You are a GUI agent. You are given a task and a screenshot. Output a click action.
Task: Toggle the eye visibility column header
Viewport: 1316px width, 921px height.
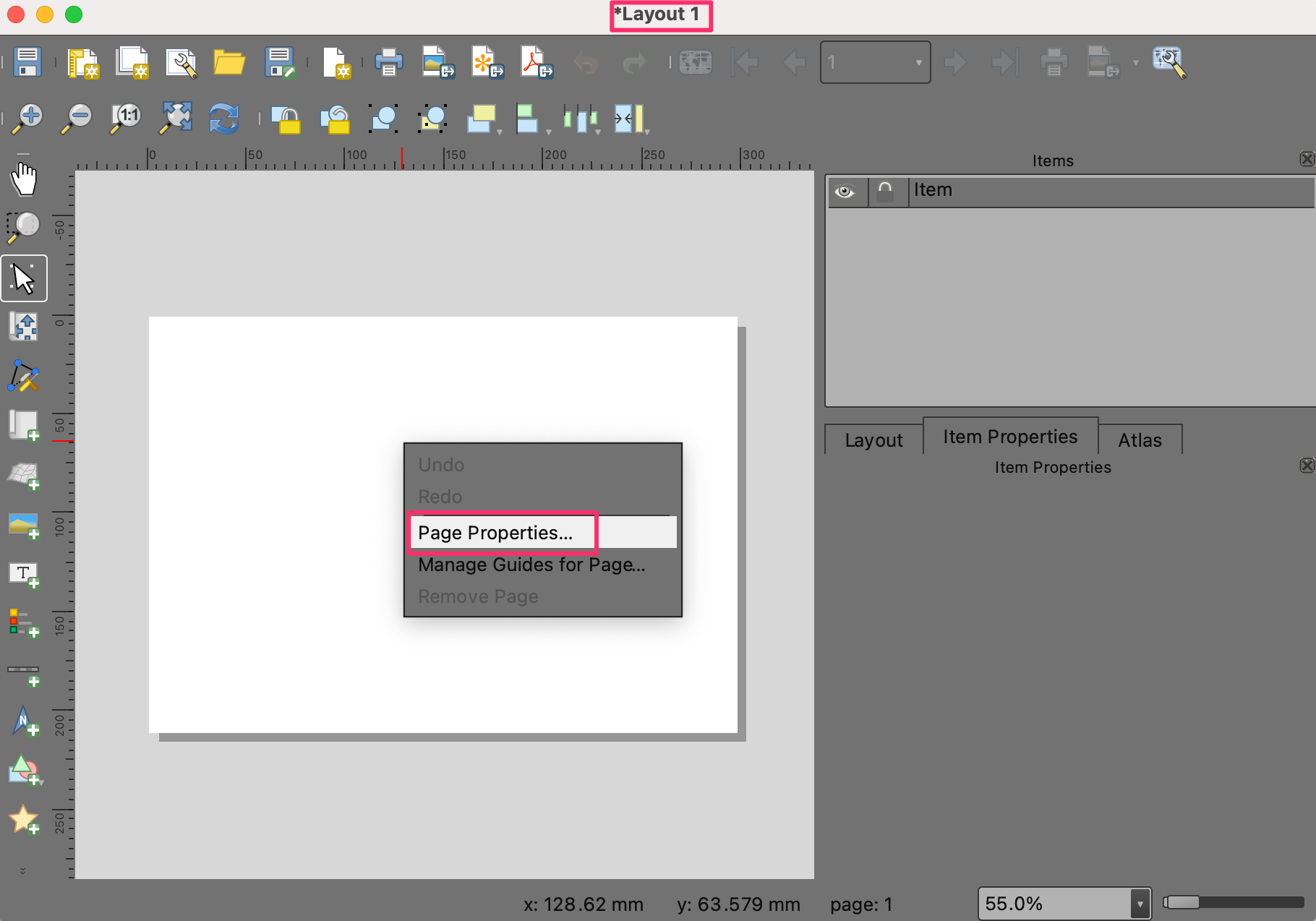pos(845,192)
